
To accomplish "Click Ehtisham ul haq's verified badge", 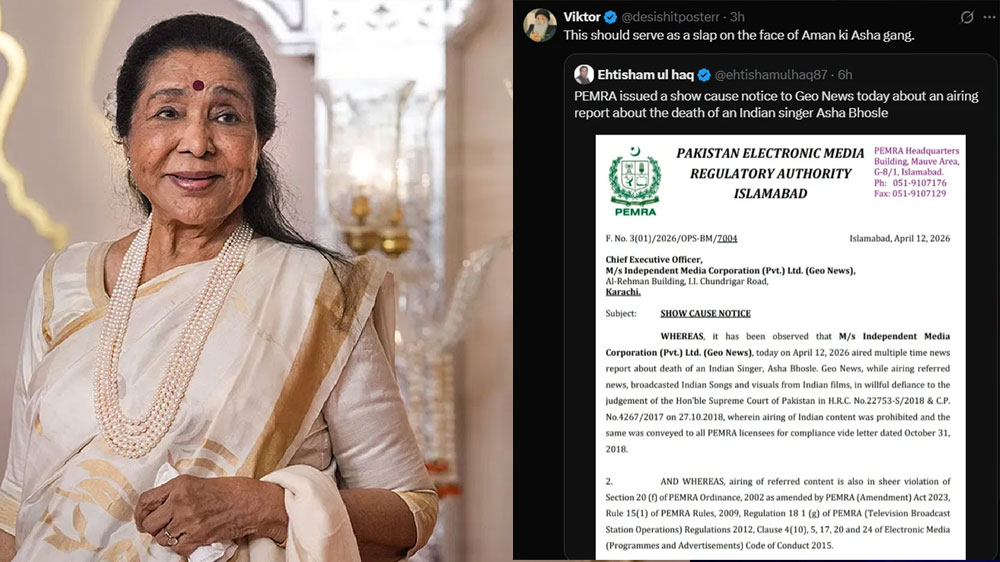I will (704, 75).
